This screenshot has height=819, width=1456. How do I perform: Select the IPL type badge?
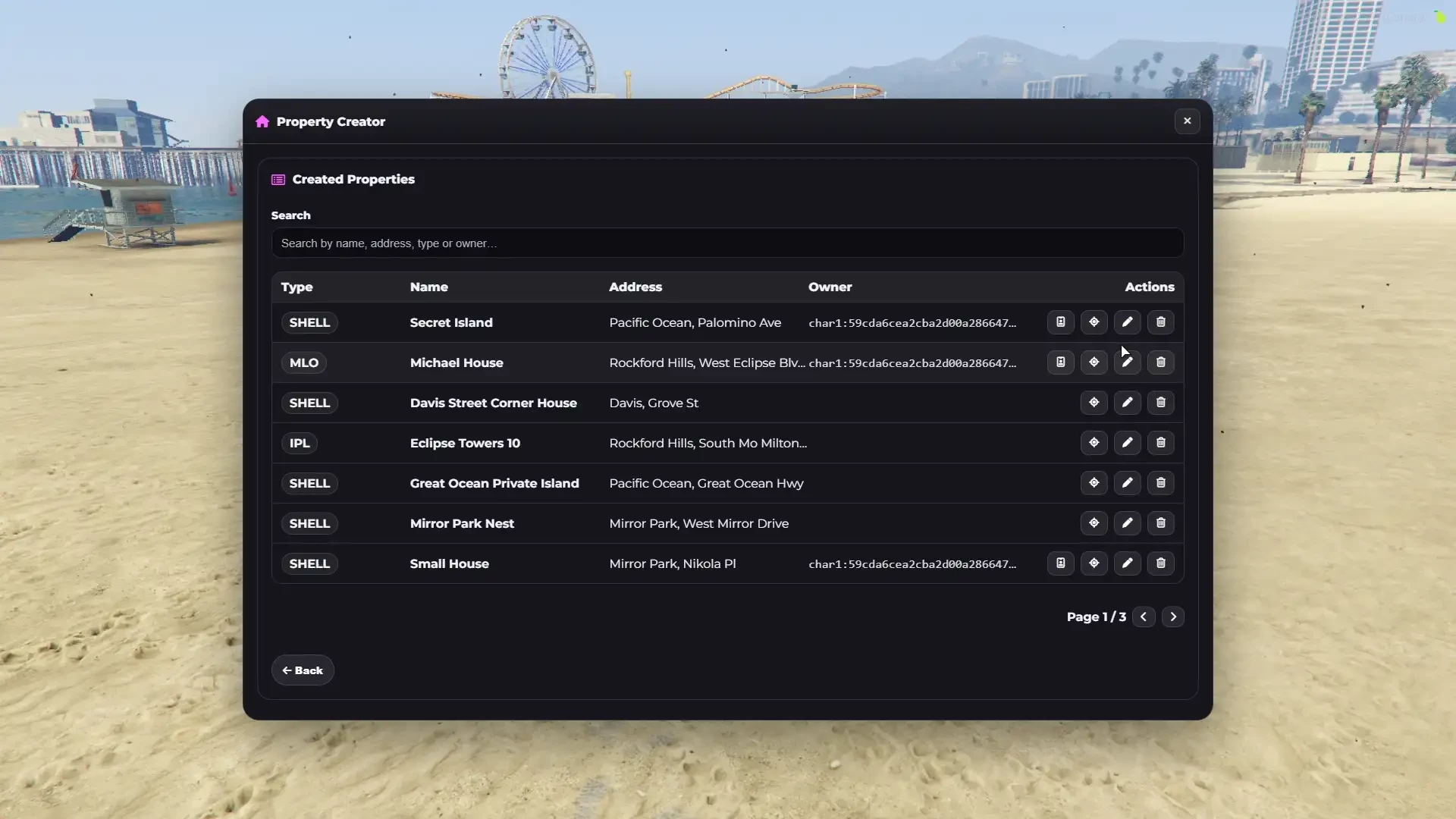tap(300, 444)
